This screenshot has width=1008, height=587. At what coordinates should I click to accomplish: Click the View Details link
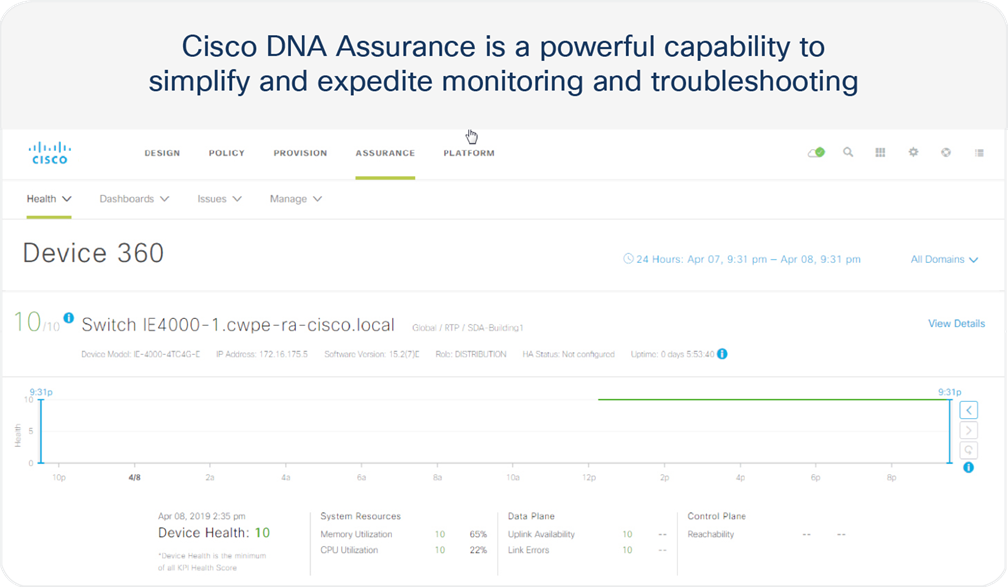coord(957,323)
